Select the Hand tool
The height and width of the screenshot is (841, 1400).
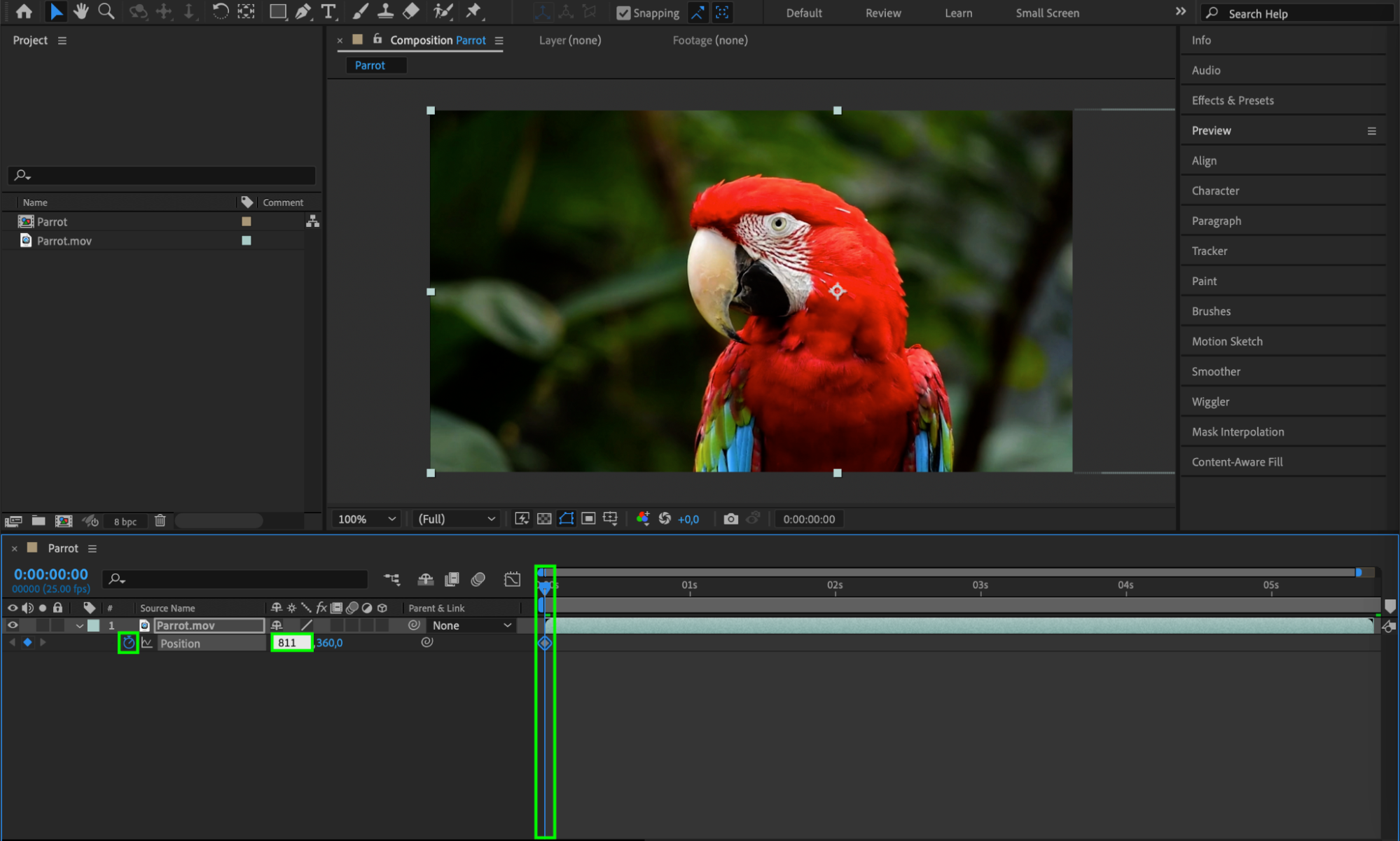pyautogui.click(x=81, y=11)
